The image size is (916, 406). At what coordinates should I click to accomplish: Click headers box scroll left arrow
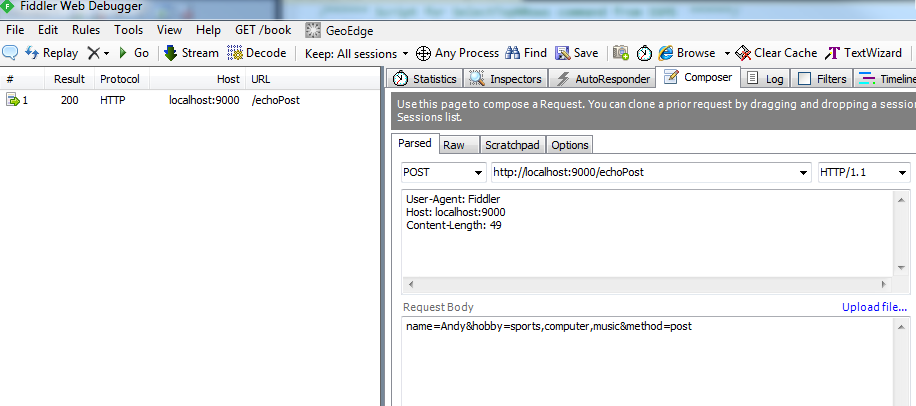(x=410, y=284)
